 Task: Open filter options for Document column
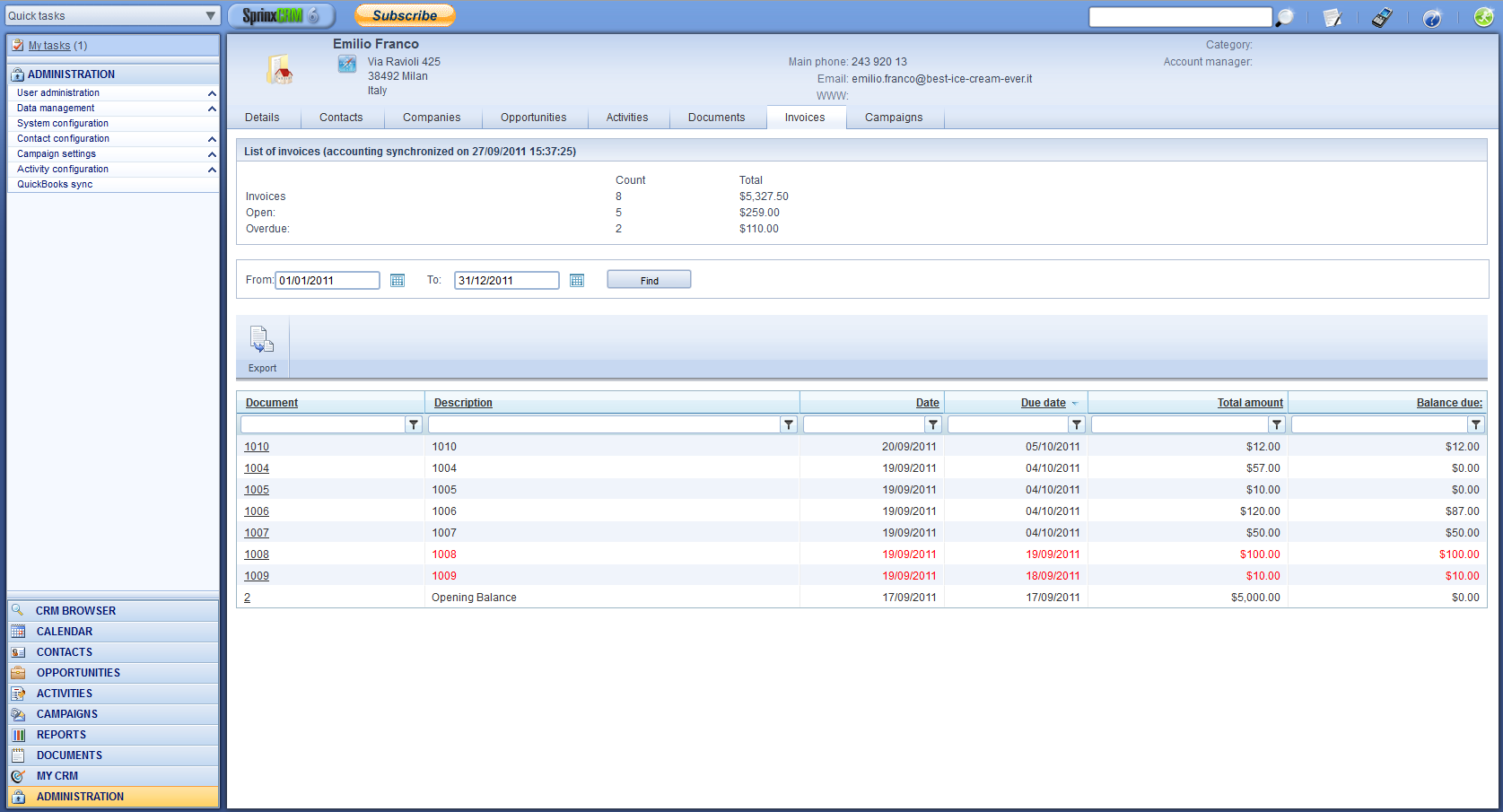tap(414, 424)
